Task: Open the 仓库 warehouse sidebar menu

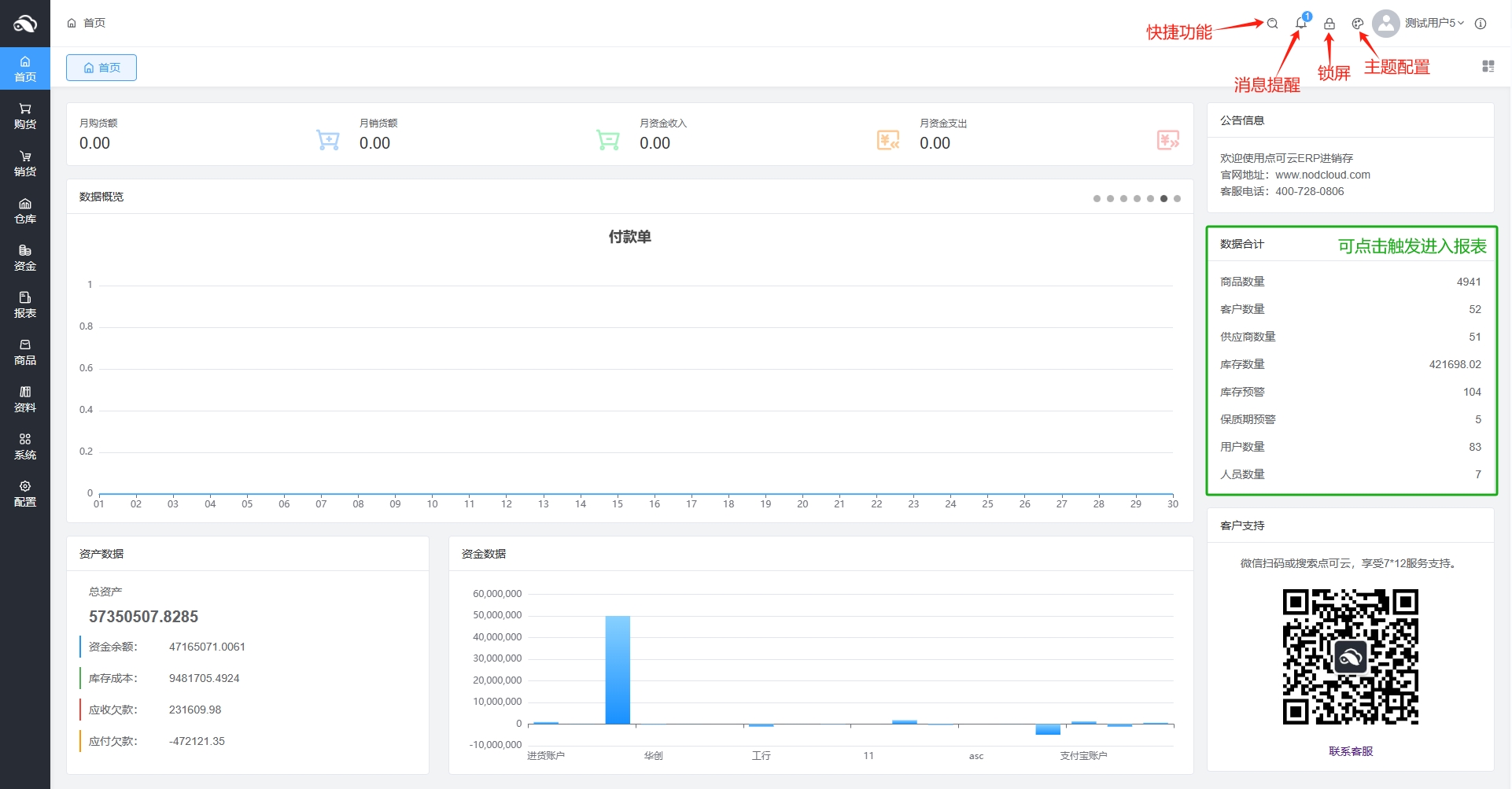Action: pyautogui.click(x=25, y=210)
